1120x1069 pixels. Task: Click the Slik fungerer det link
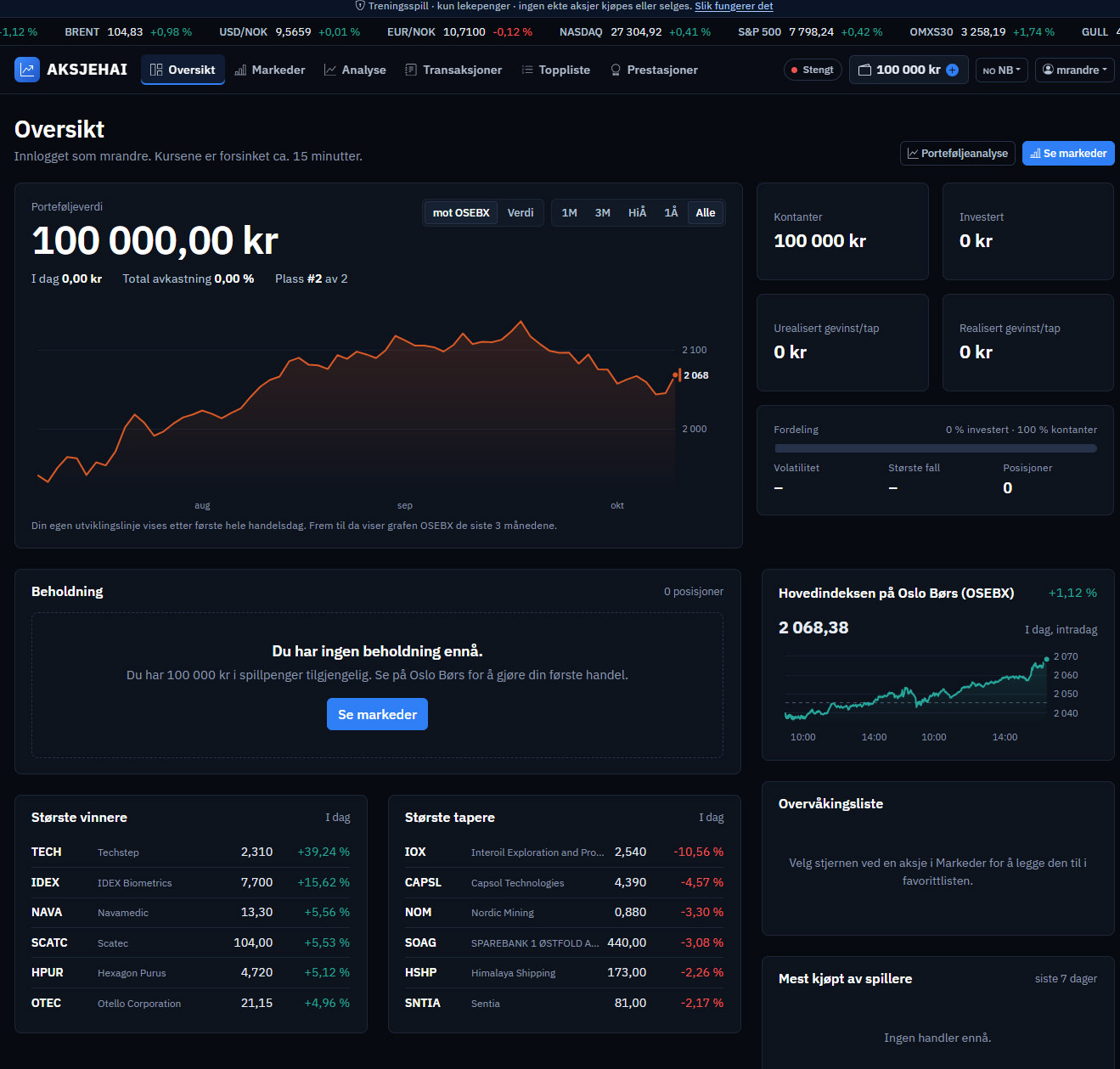point(734,6)
